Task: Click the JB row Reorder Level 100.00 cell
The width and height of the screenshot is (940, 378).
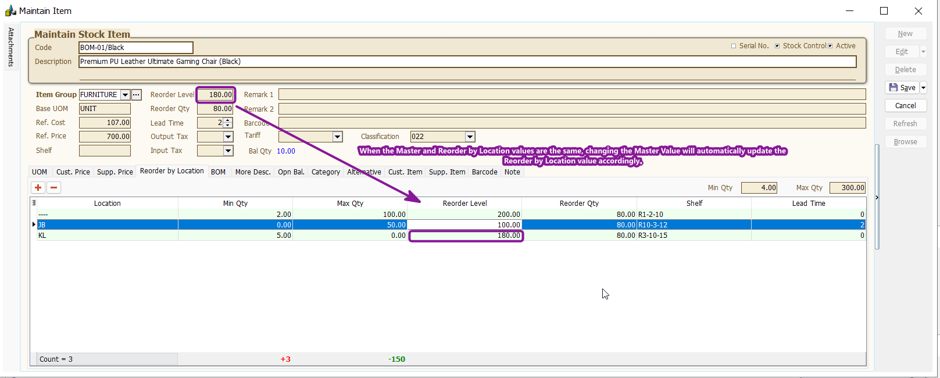Action: pos(465,225)
